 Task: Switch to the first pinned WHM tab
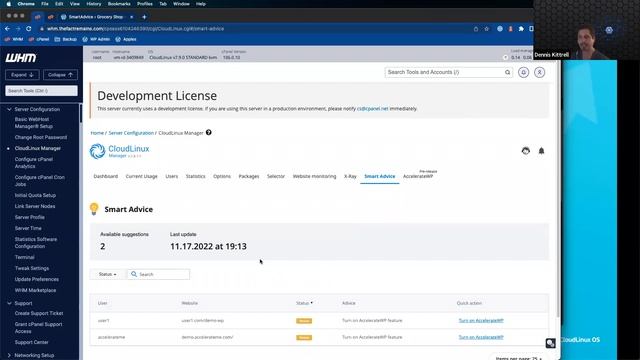pyautogui.click(x=37, y=17)
